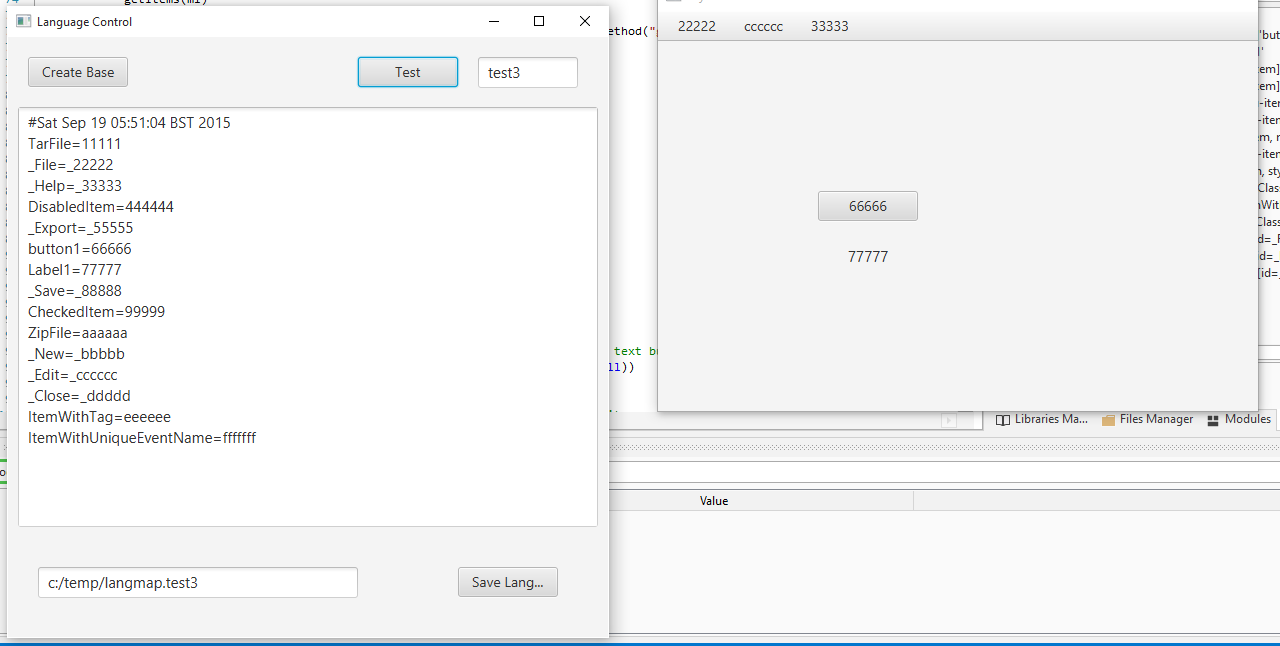
Task: Click the line ZipFile=aaaaaa
Action: (x=78, y=333)
